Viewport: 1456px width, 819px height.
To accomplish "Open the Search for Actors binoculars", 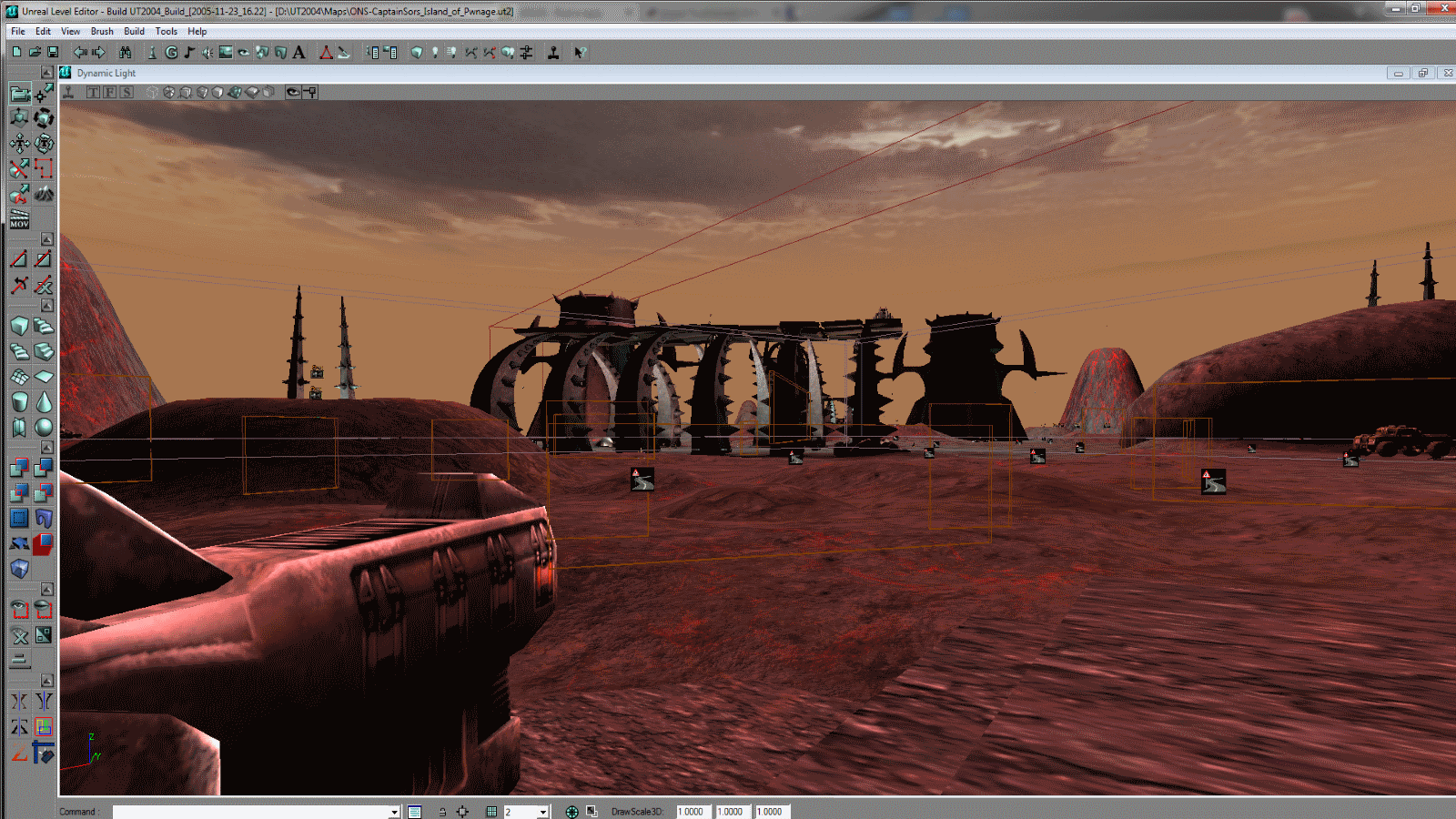I will [125, 53].
